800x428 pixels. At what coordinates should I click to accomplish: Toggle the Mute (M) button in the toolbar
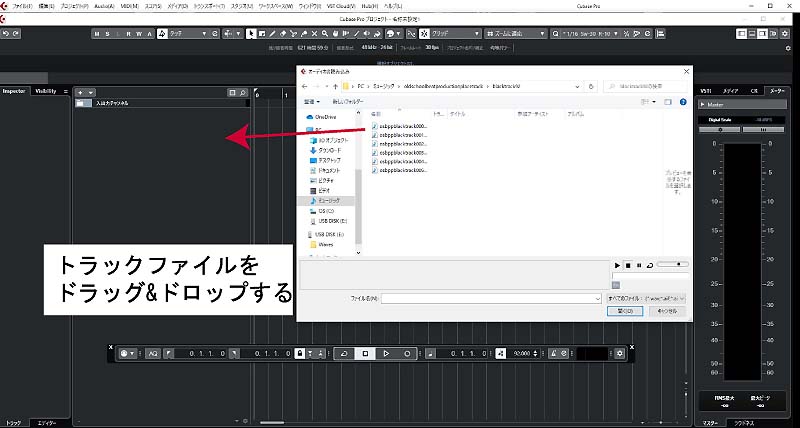pos(98,33)
